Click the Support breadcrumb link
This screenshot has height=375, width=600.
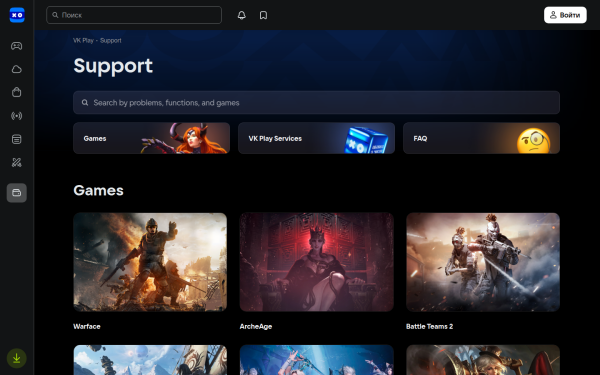[111, 41]
